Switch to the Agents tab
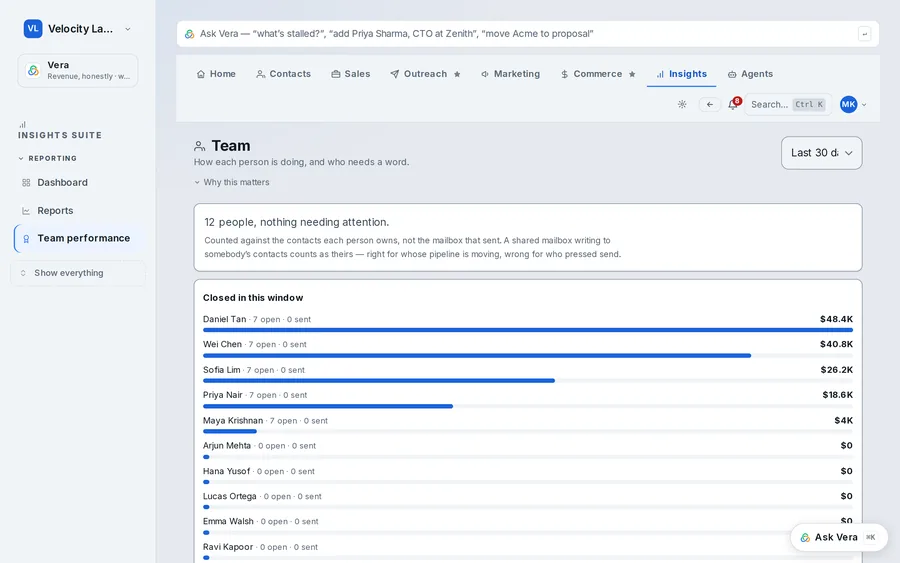This screenshot has height=563, width=900. pyautogui.click(x=750, y=74)
